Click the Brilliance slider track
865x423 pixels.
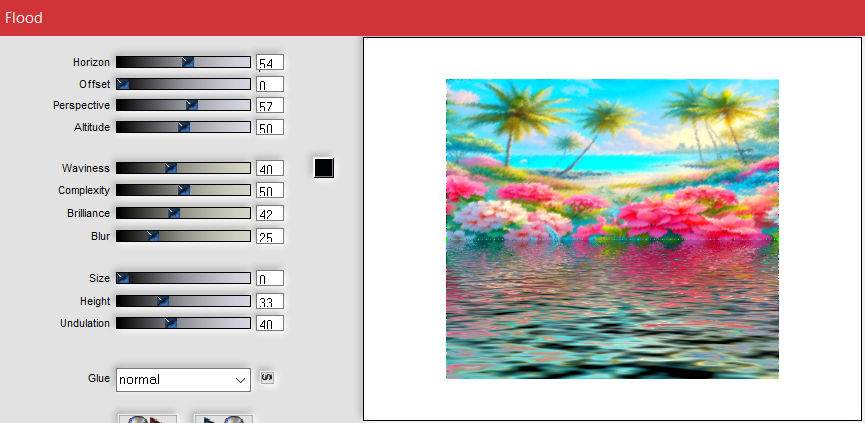pos(183,213)
